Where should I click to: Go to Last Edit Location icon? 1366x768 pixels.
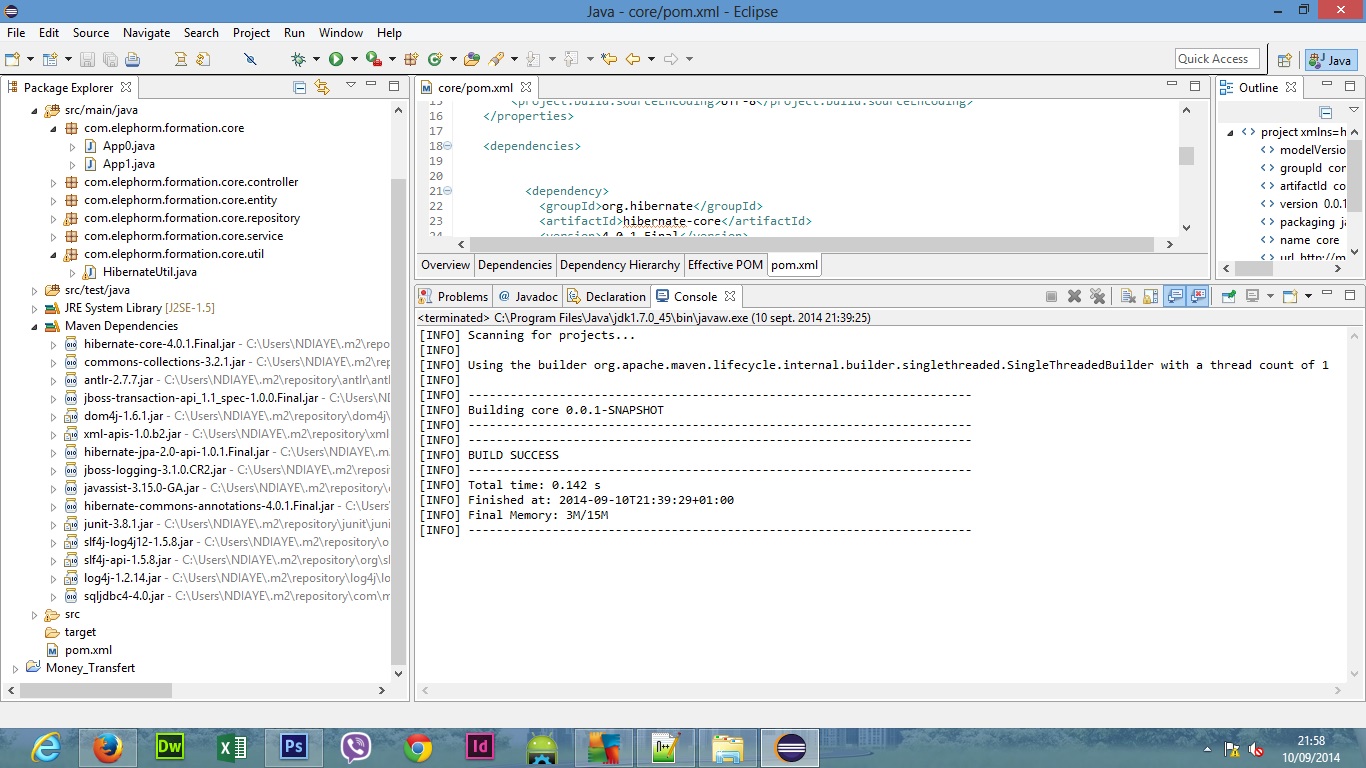pos(608,59)
